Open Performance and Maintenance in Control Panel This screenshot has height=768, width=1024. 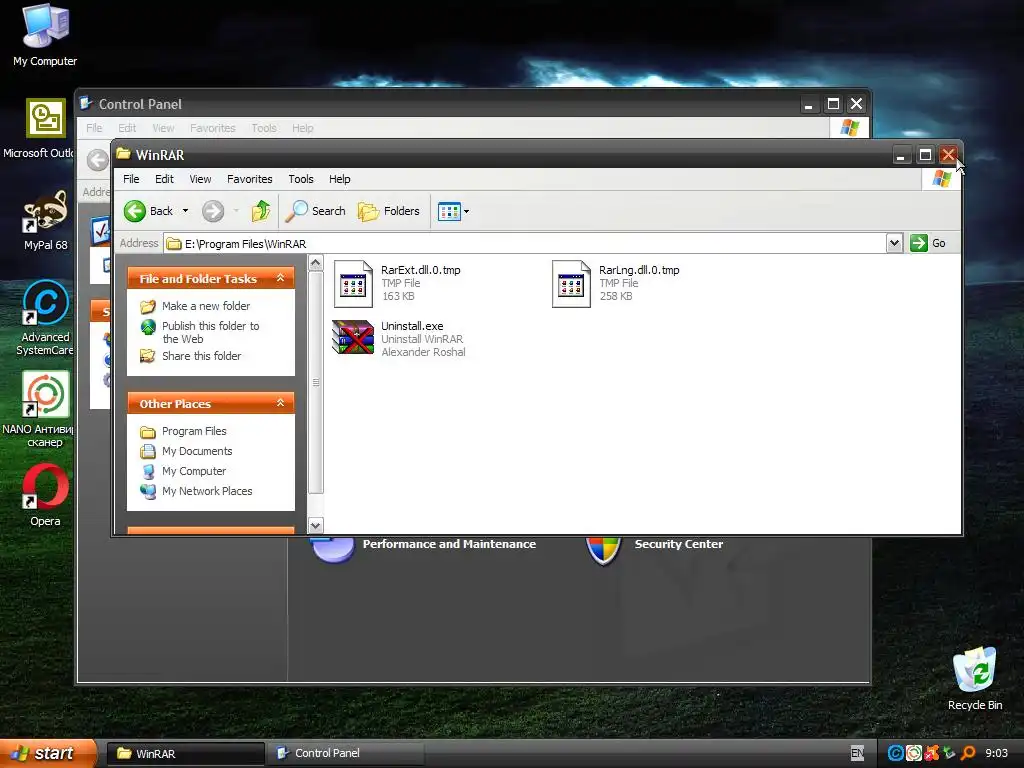point(449,544)
